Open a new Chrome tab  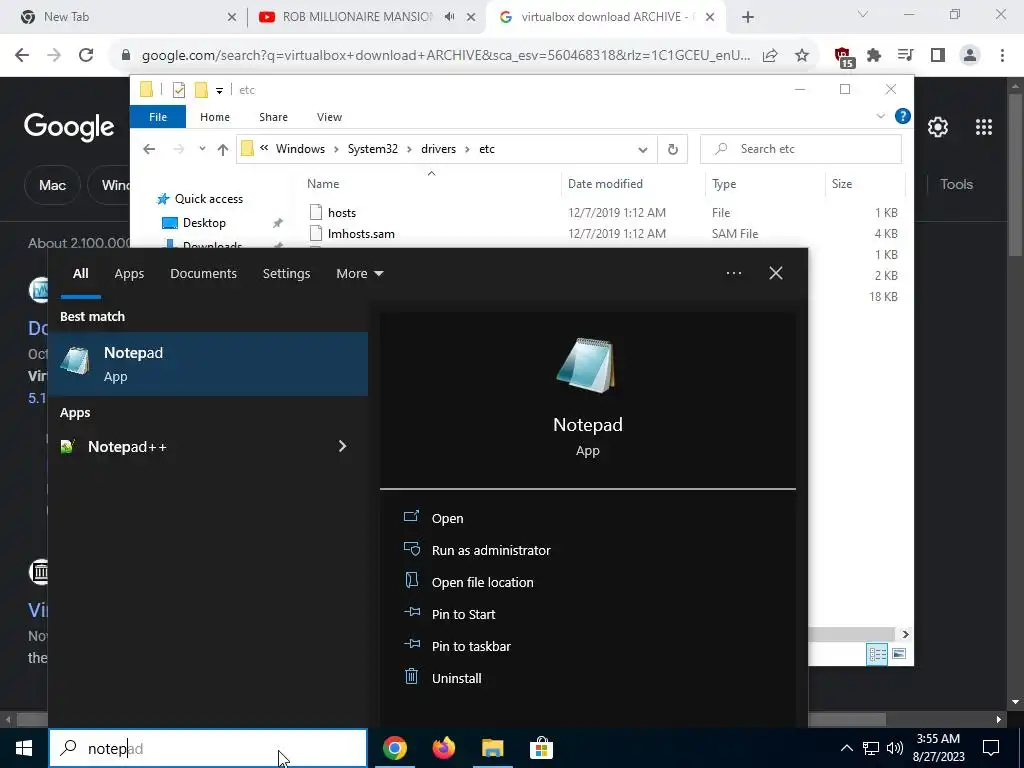tap(748, 17)
